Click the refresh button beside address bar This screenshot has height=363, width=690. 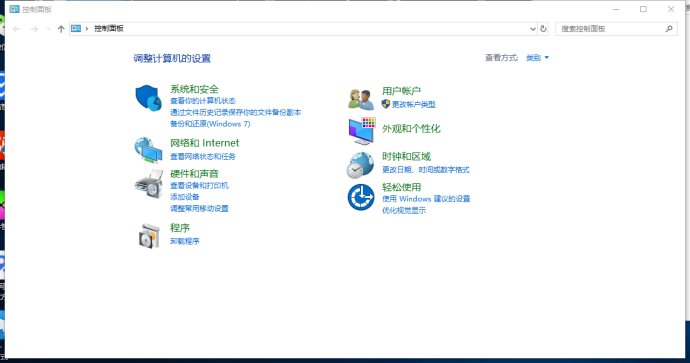543,29
